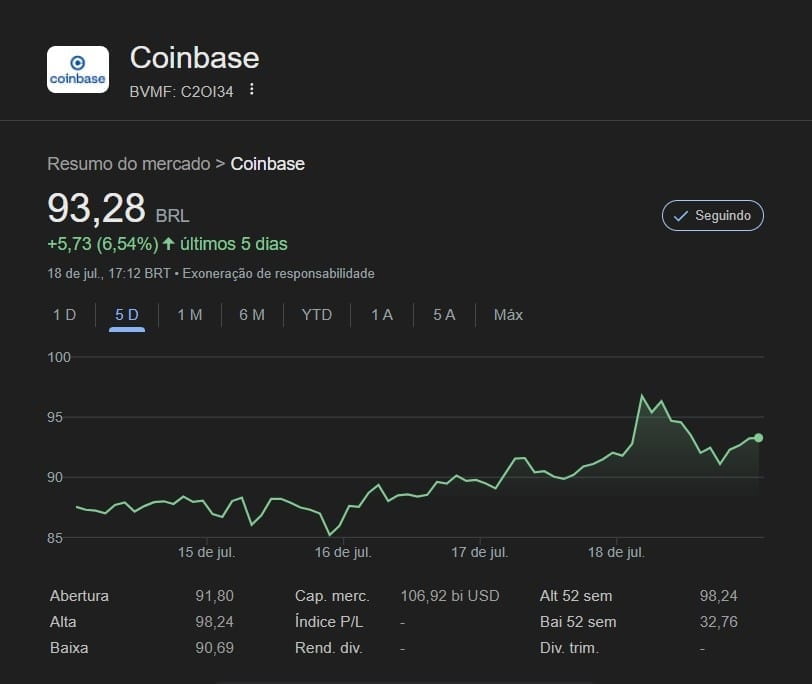Viewport: 812px width, 684px height.
Task: Click the Bai 52 sem value 32,76
Action: [718, 622]
